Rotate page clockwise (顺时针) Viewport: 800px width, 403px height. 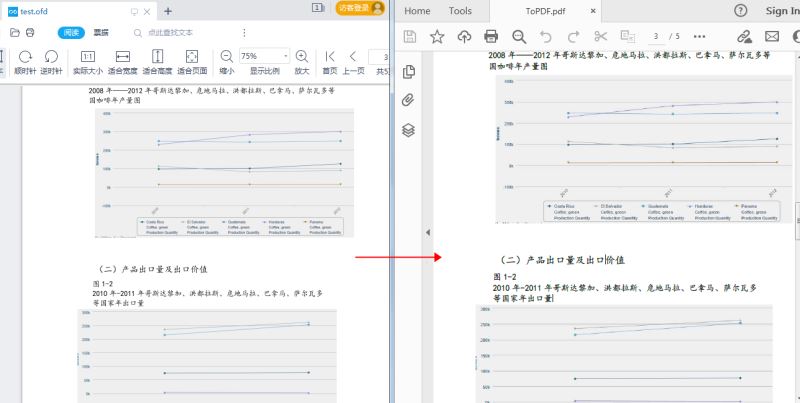pos(25,62)
